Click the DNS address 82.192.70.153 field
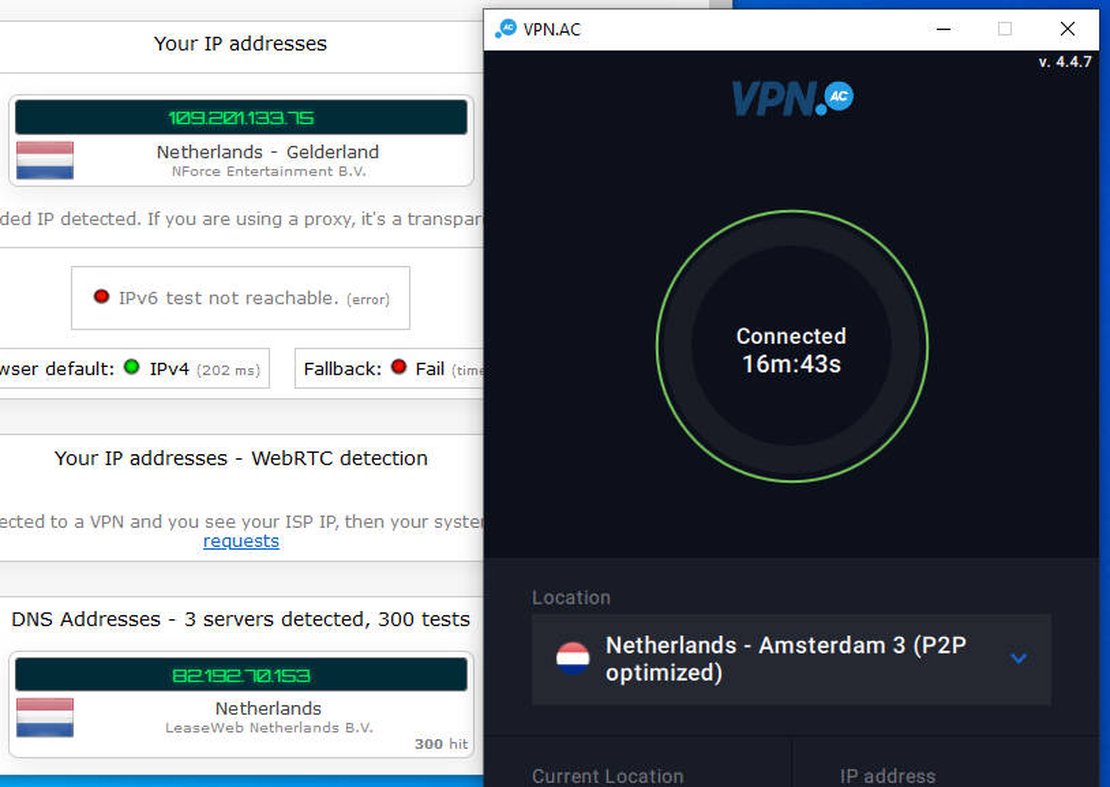The image size is (1110, 787). (240, 674)
